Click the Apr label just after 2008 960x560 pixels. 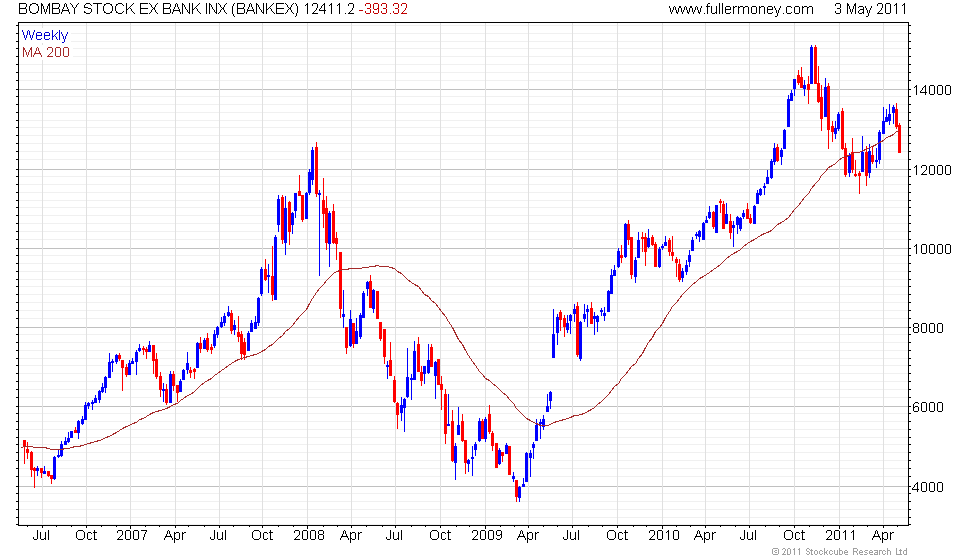pos(351,536)
